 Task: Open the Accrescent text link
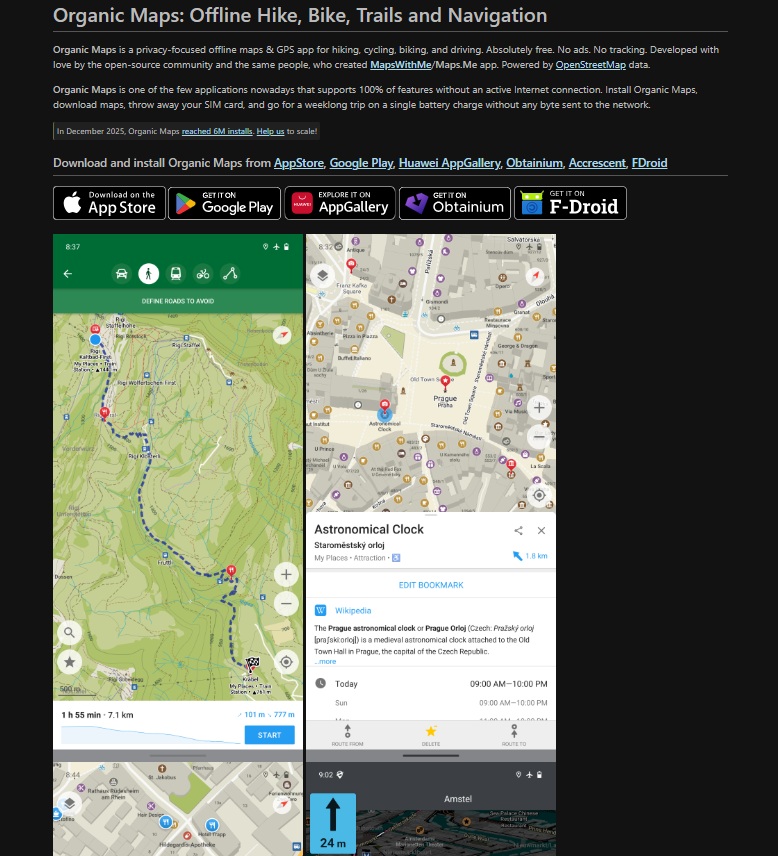(597, 163)
